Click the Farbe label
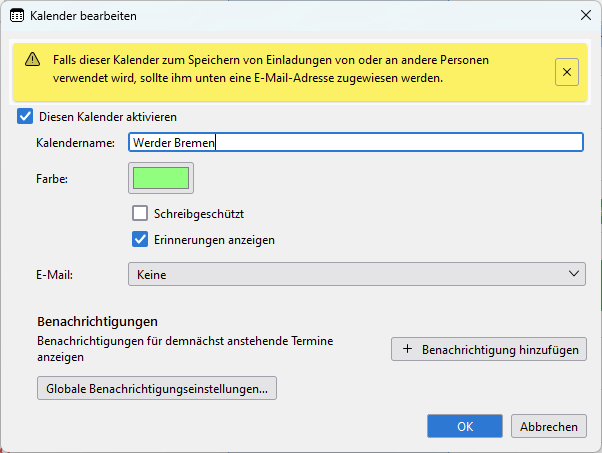602x453 pixels. [x=51, y=179]
